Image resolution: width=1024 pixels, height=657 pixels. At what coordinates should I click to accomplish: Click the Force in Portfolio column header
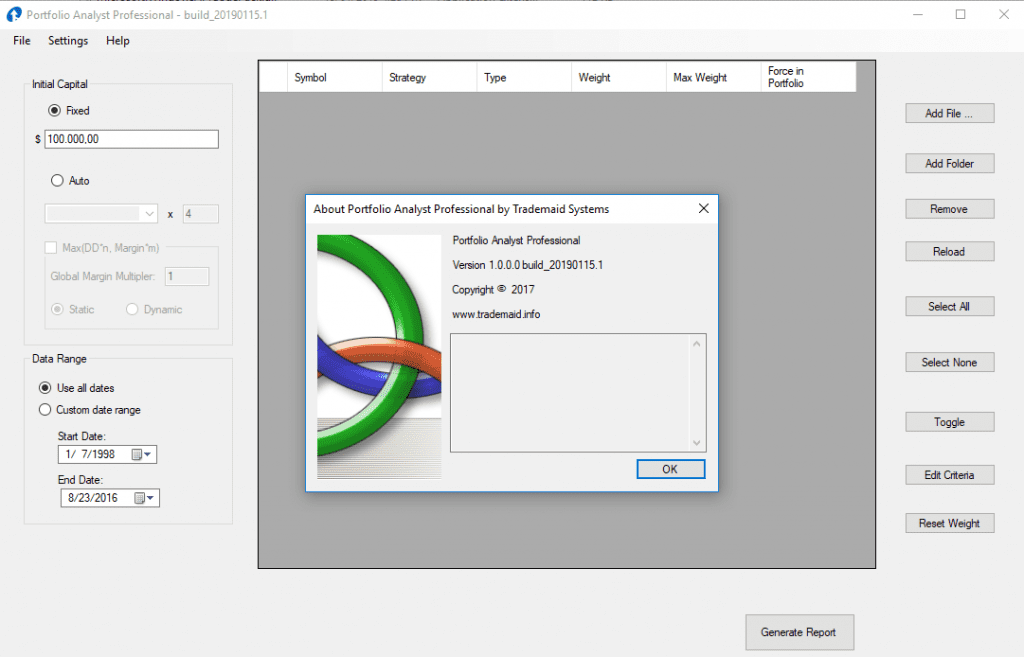pos(808,77)
